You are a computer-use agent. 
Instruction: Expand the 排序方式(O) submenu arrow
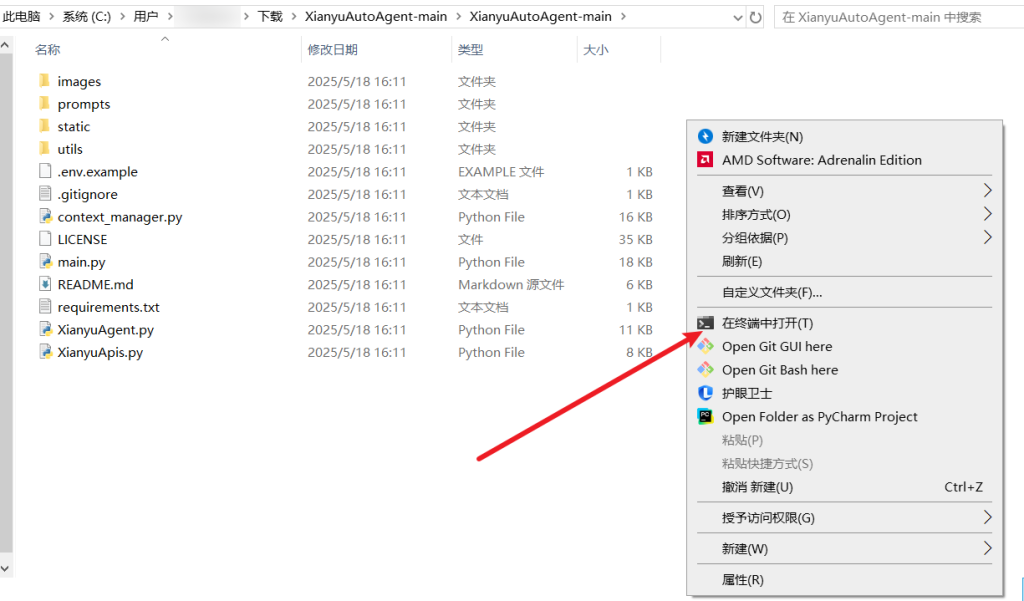(987, 214)
